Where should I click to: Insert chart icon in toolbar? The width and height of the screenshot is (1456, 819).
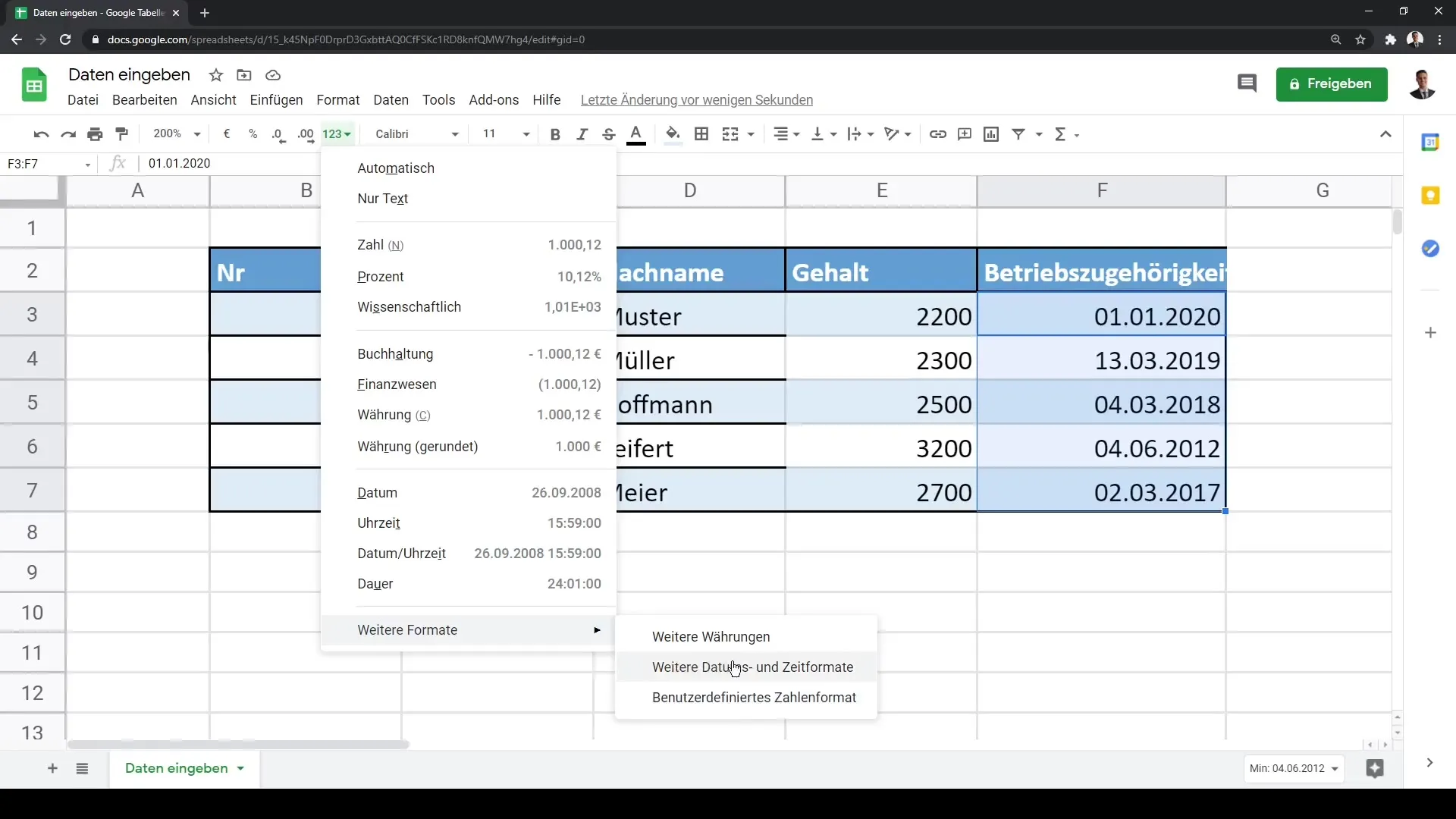pos(991,134)
